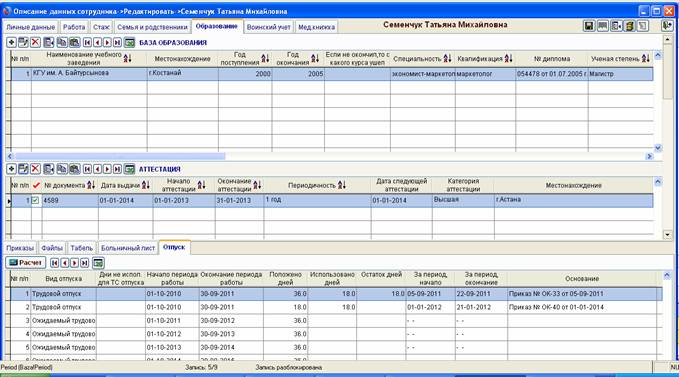679x377 pixels.
Task: Exit the form via door icon at top right
Action: pos(667,26)
